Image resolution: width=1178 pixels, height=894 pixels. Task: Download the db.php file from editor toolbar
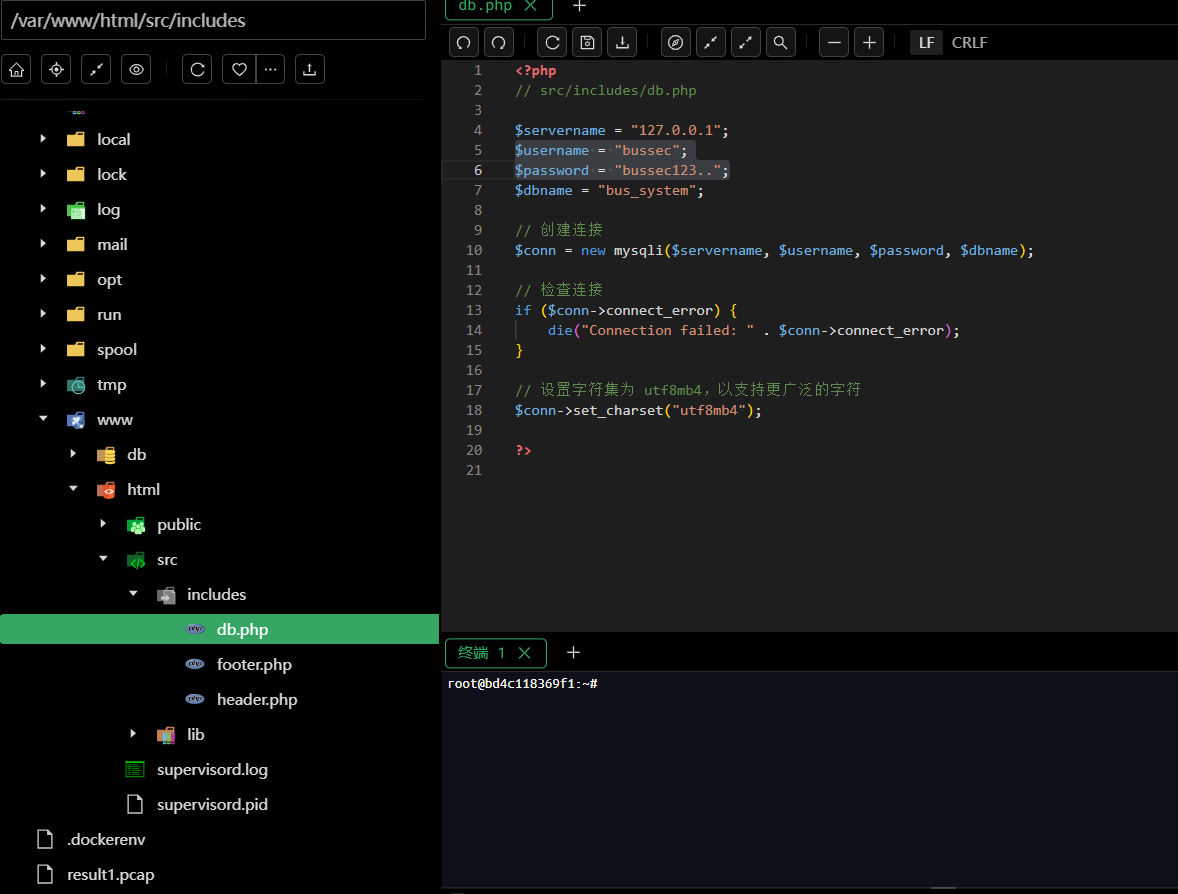pyautogui.click(x=622, y=42)
